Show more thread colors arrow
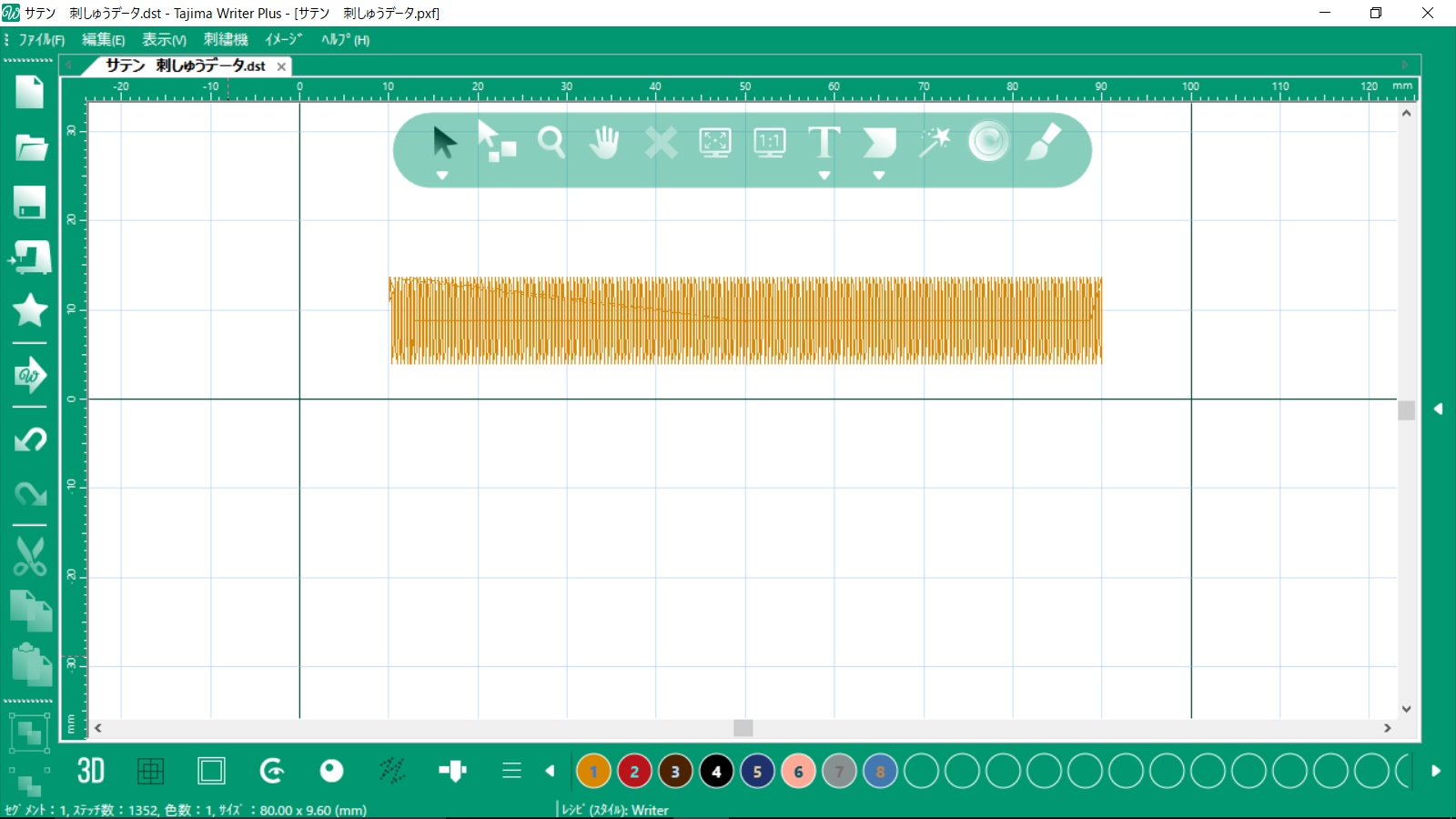 tap(1436, 771)
